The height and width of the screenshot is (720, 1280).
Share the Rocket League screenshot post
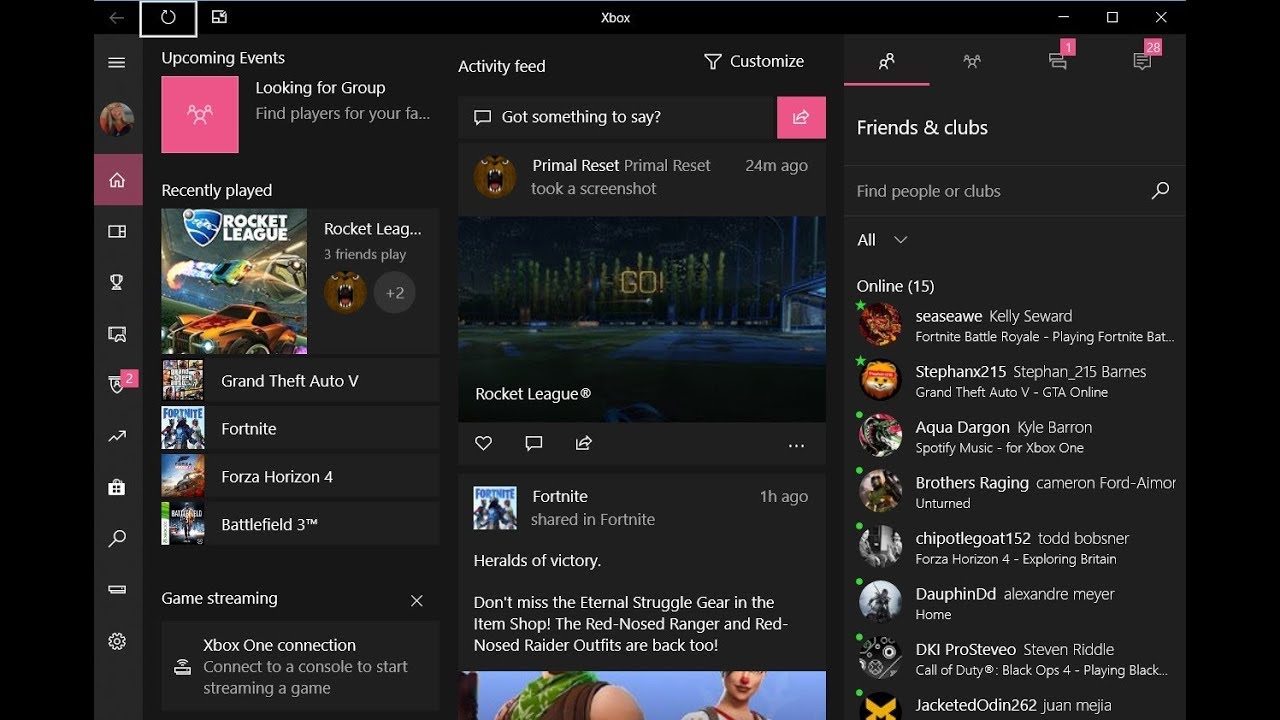tap(584, 443)
